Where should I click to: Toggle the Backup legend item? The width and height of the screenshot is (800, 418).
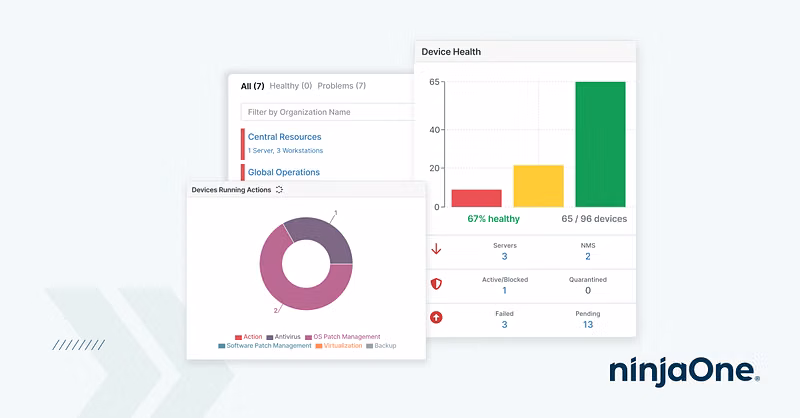coord(383,346)
